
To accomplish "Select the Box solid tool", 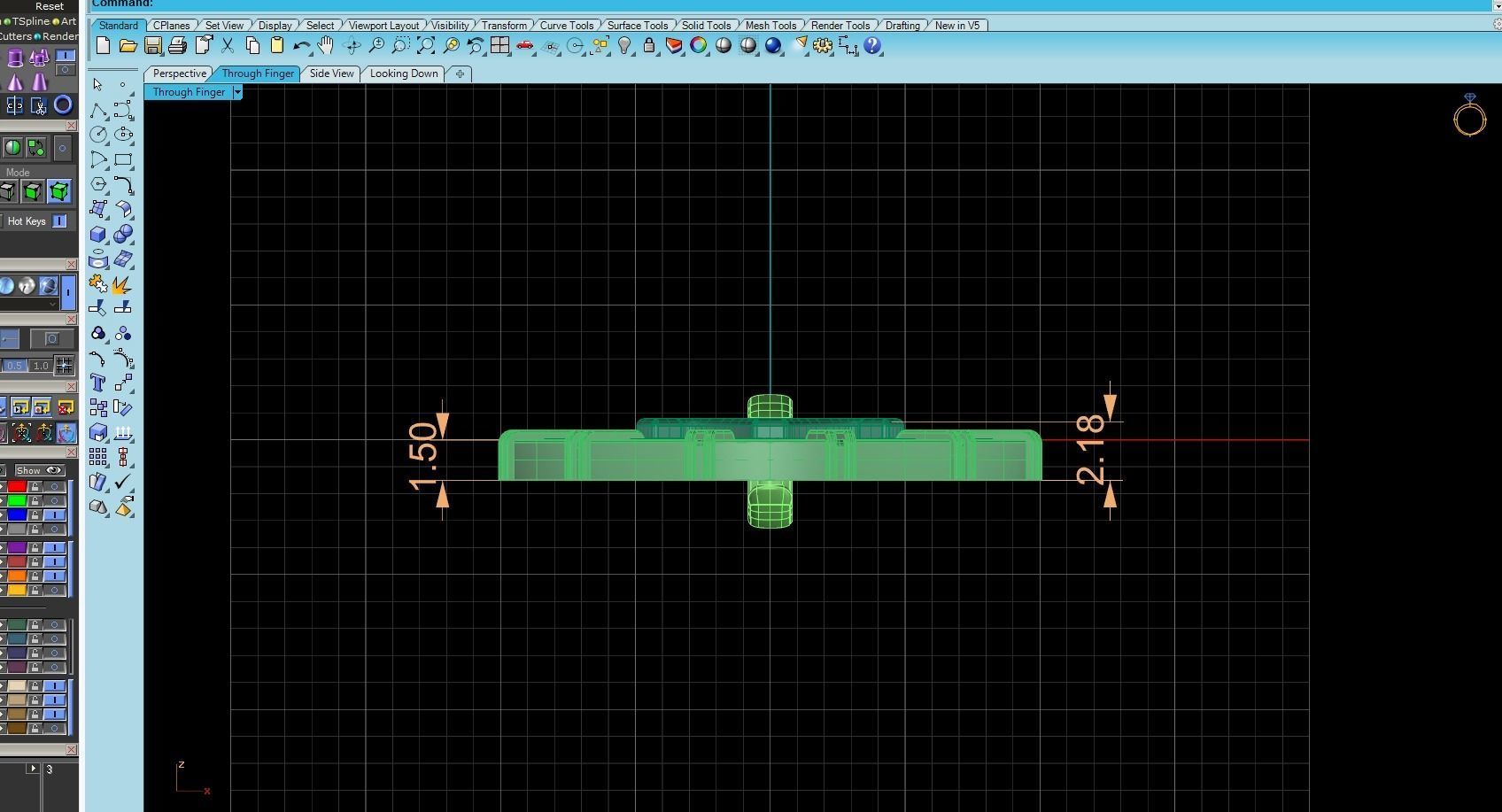I will pyautogui.click(x=98, y=234).
